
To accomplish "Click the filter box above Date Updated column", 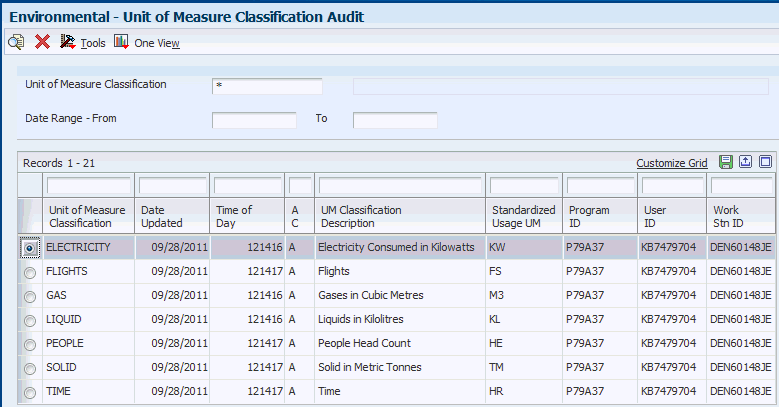I will coord(173,186).
